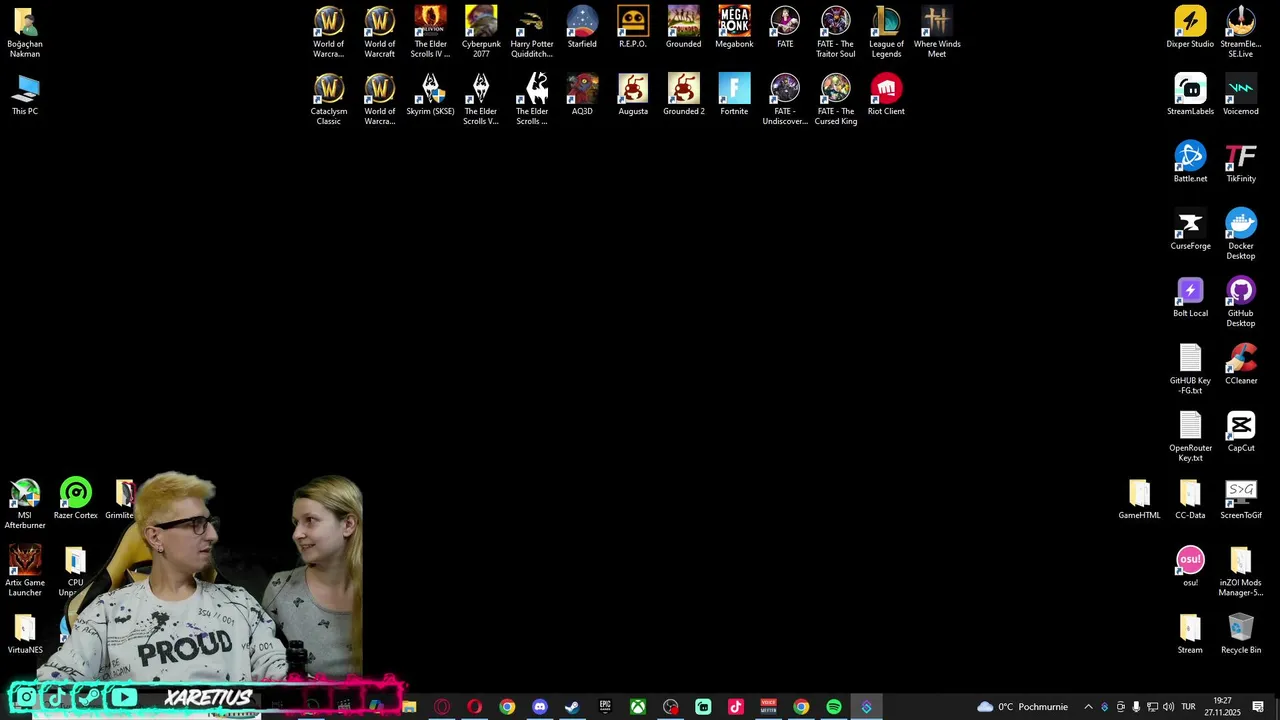Launch Harry Potter Quidditch shortcut
Image resolution: width=1280 pixels, height=720 pixels.
532,32
